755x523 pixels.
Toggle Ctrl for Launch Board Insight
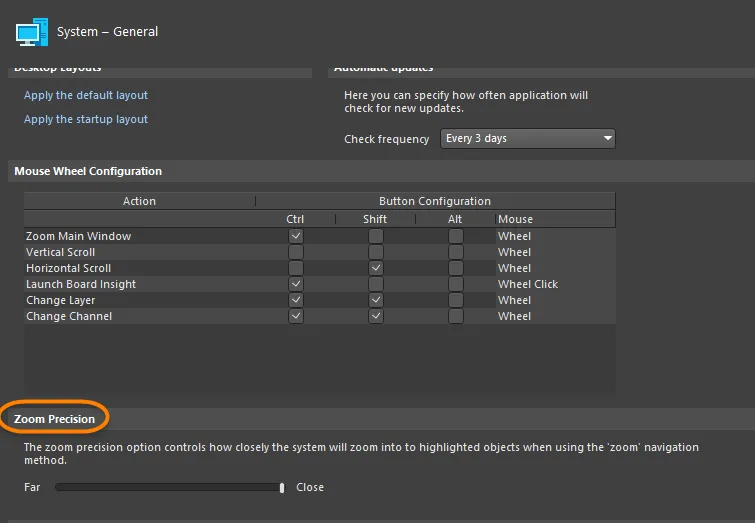tap(295, 284)
